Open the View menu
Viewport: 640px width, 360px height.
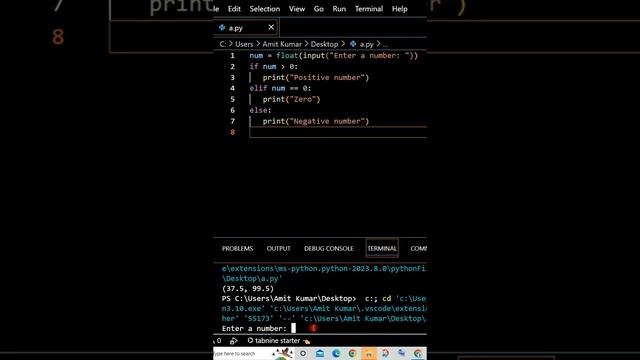point(297,9)
